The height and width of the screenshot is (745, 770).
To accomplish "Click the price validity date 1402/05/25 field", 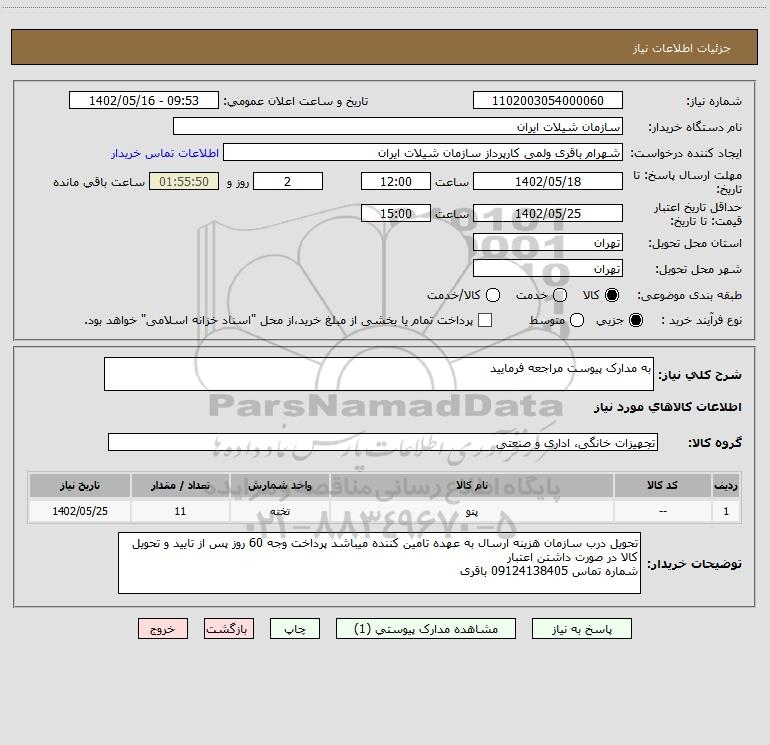I will [548, 213].
